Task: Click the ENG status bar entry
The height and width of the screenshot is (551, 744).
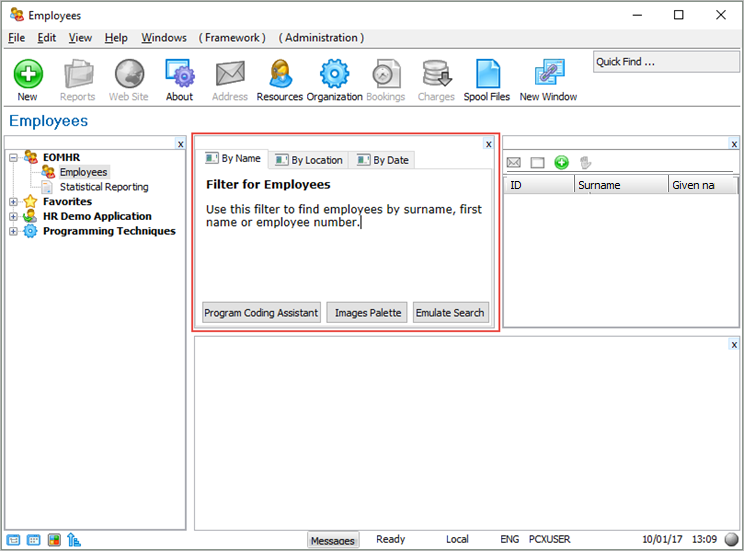Action: click(x=510, y=539)
